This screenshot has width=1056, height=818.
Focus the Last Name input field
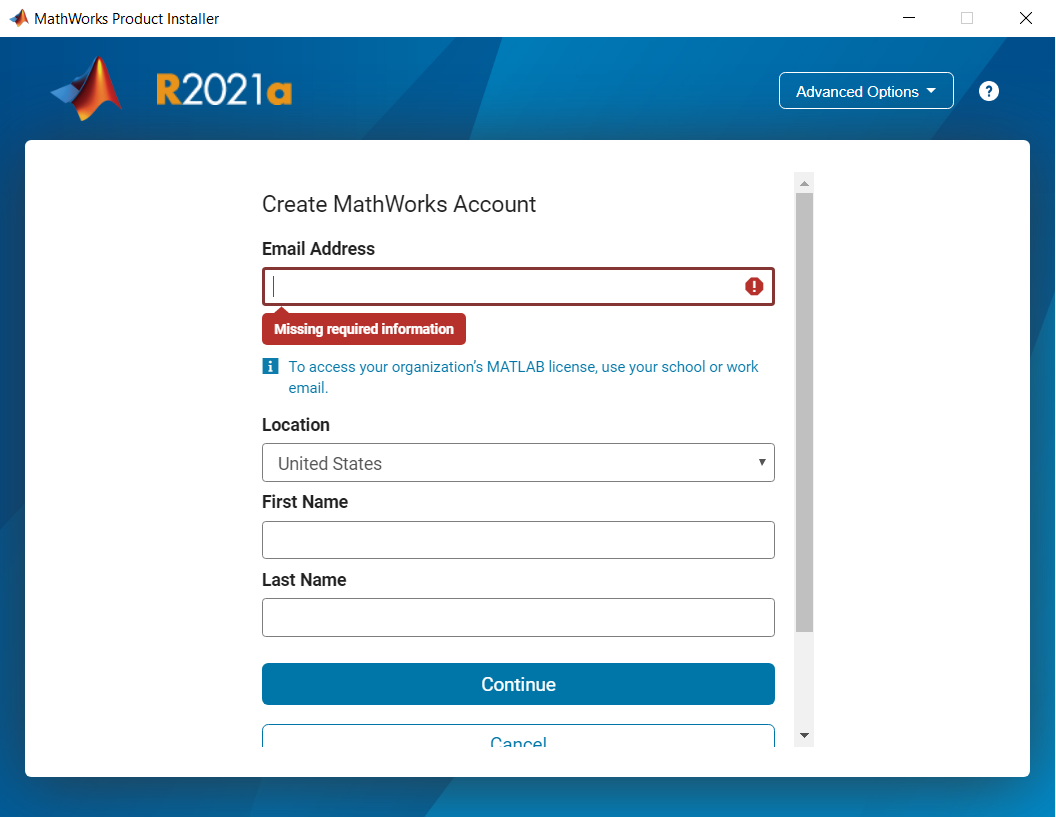pyautogui.click(x=518, y=617)
